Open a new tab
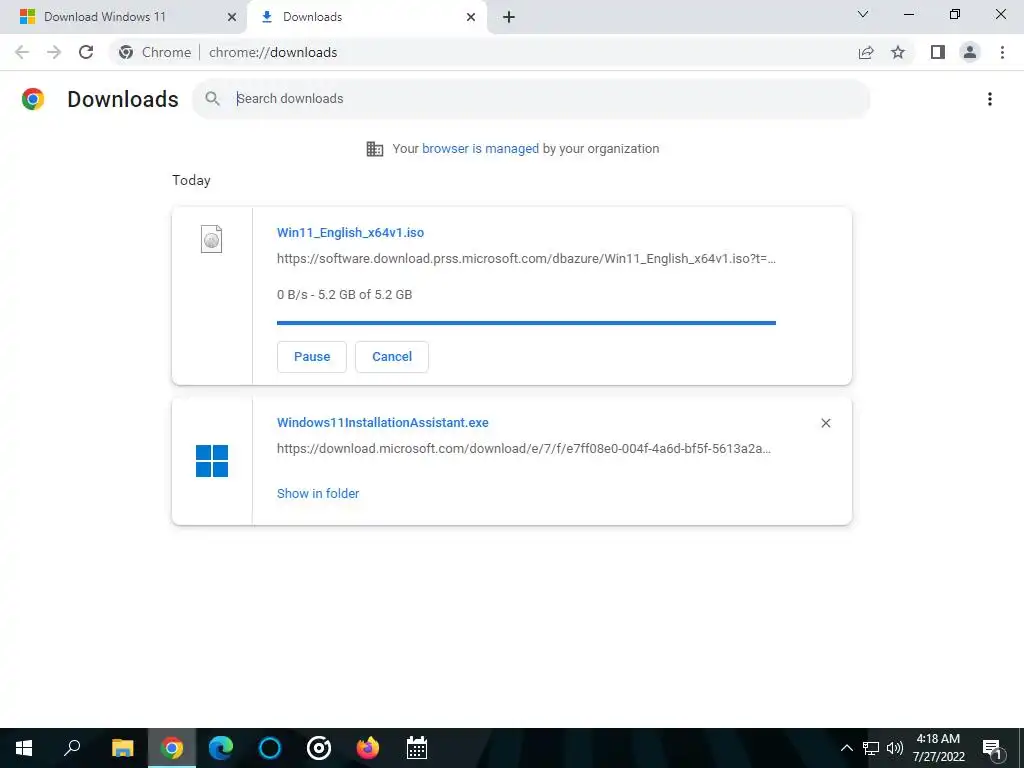The width and height of the screenshot is (1024, 768). [x=509, y=17]
